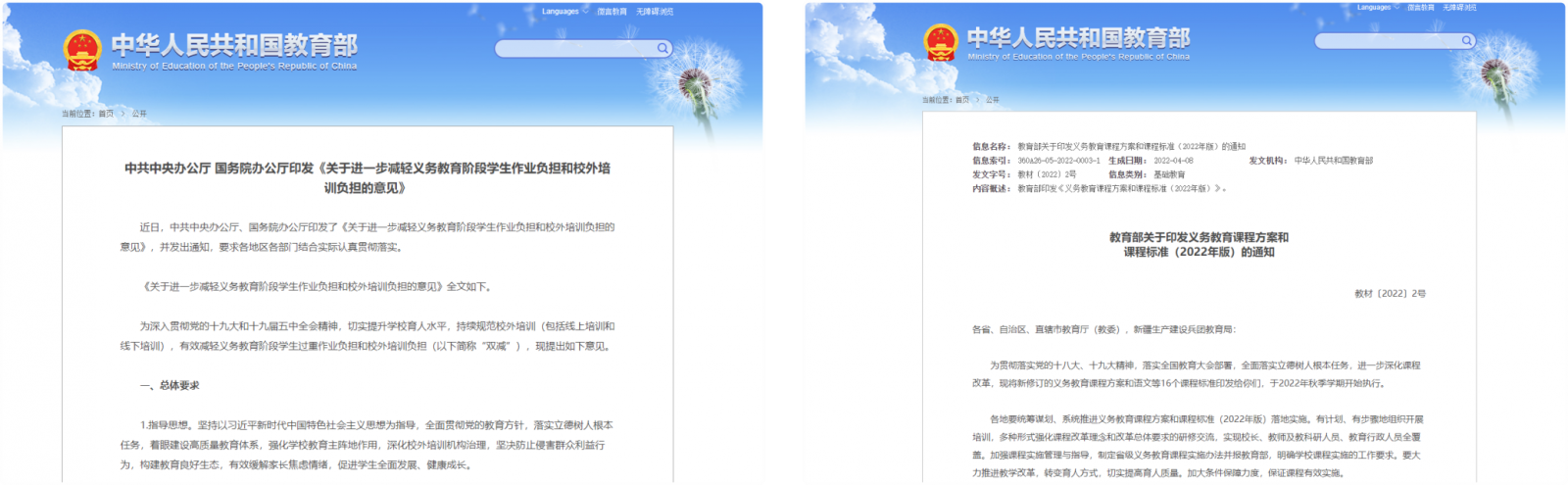Screen dimensions: 1568x485
Task: Click 公开 breadcrumb on the right page
Action: click(993, 100)
